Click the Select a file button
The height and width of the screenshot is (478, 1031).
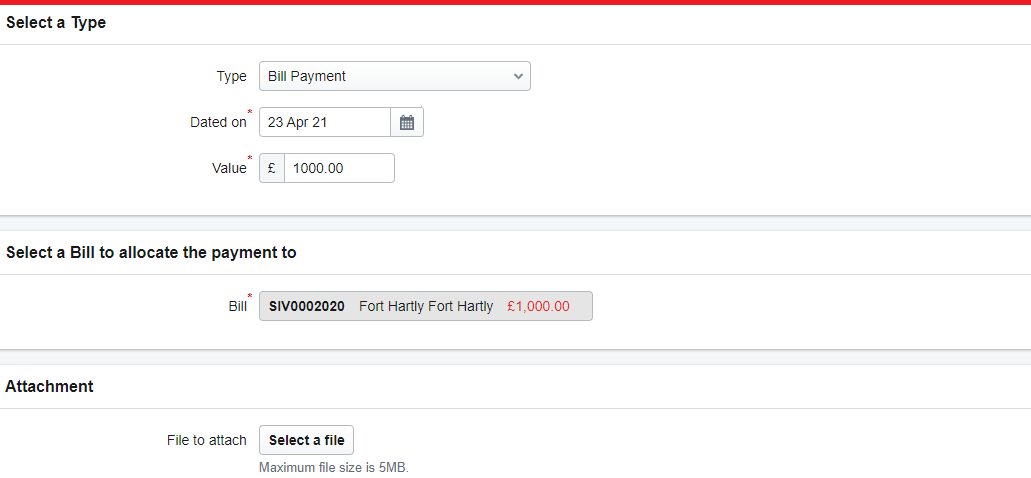click(306, 441)
